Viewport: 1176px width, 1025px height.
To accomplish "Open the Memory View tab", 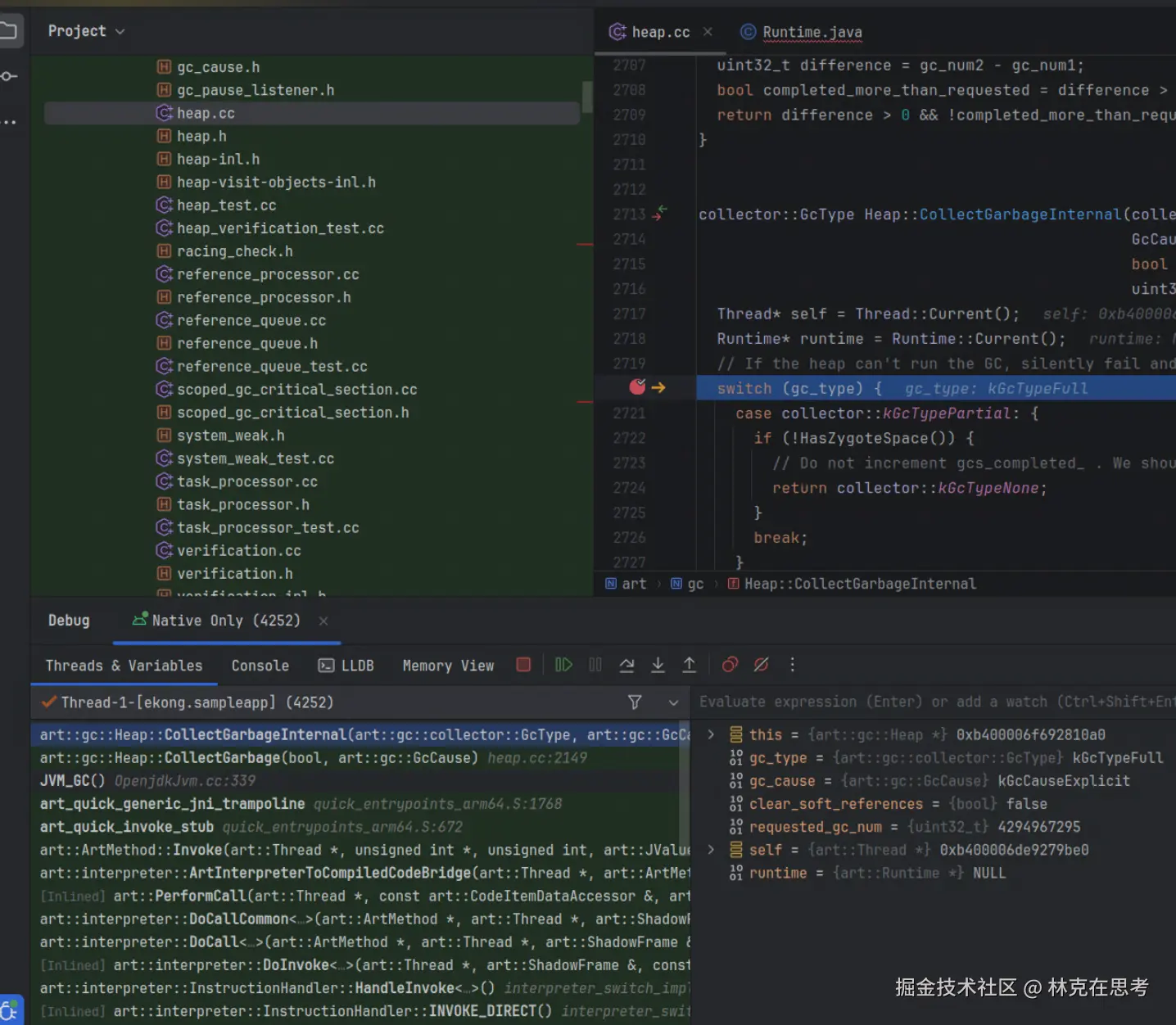I will [449, 666].
